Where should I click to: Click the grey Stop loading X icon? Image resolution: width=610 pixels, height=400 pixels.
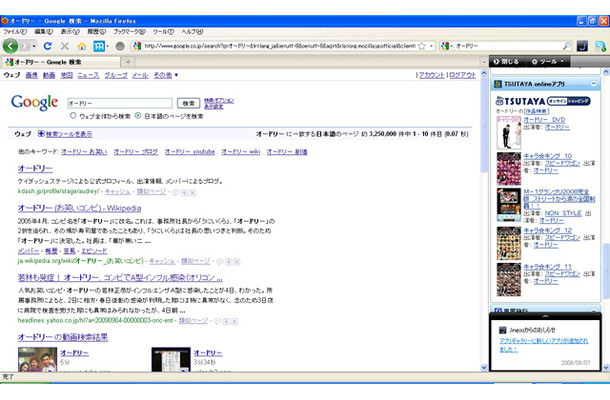(65, 46)
